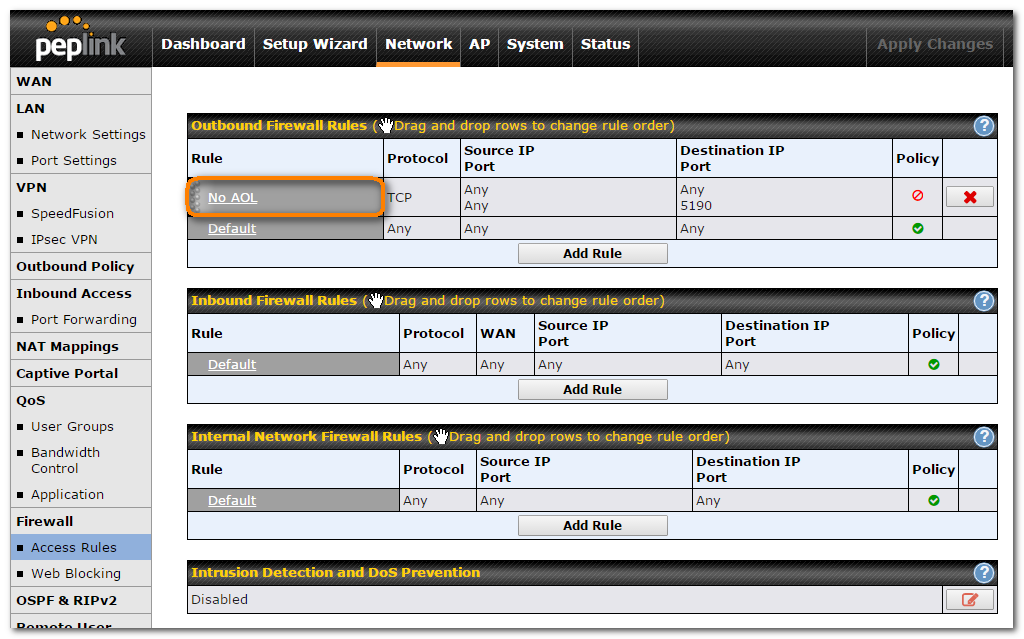The image size is (1024, 639).
Task: Open the No AOL rule for editing
Action: [x=232, y=197]
